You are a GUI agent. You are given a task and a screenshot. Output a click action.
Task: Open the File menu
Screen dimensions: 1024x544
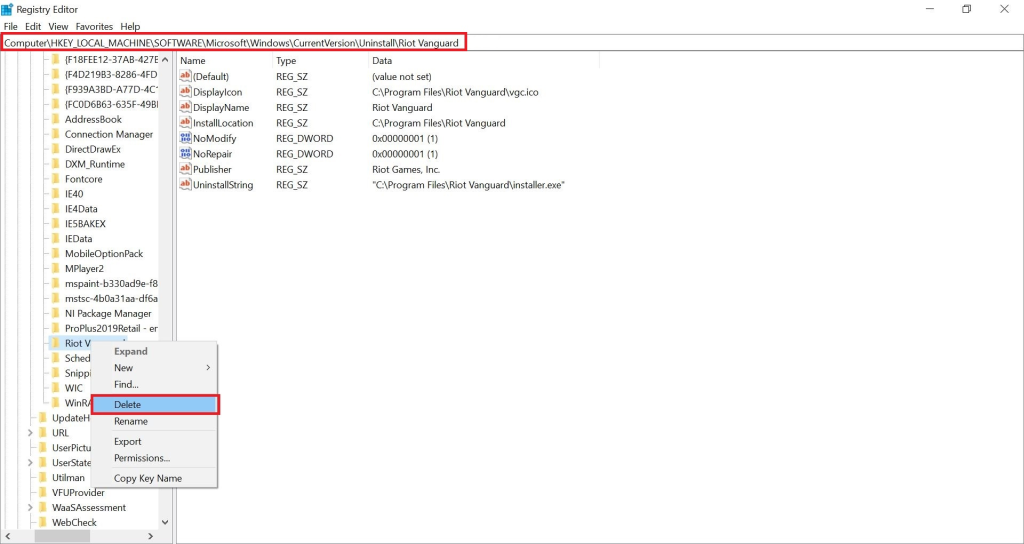click(10, 27)
